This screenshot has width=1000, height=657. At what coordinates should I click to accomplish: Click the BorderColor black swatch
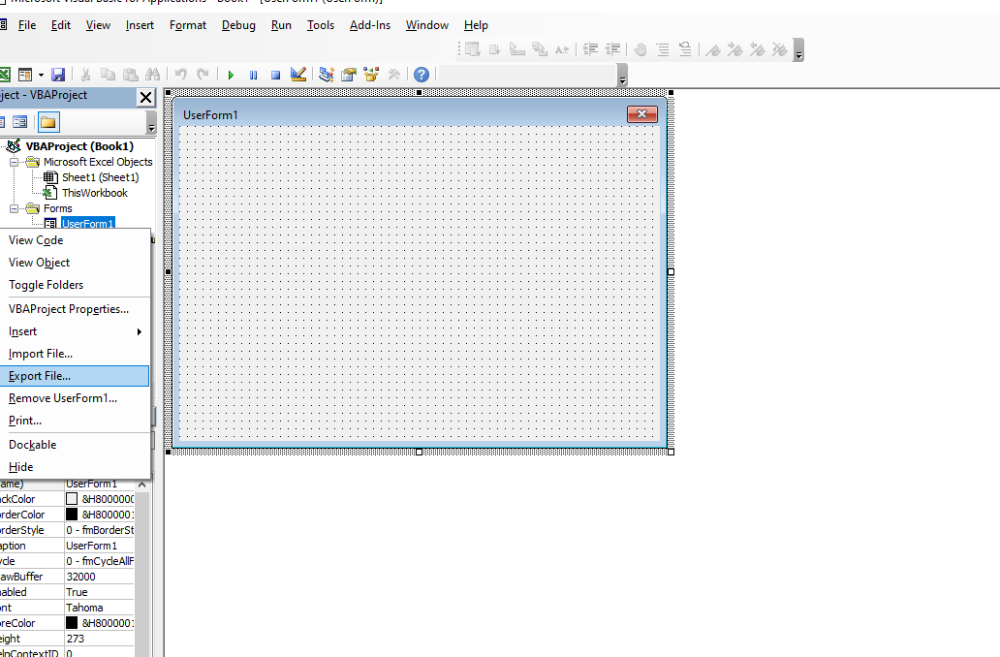(x=72, y=514)
